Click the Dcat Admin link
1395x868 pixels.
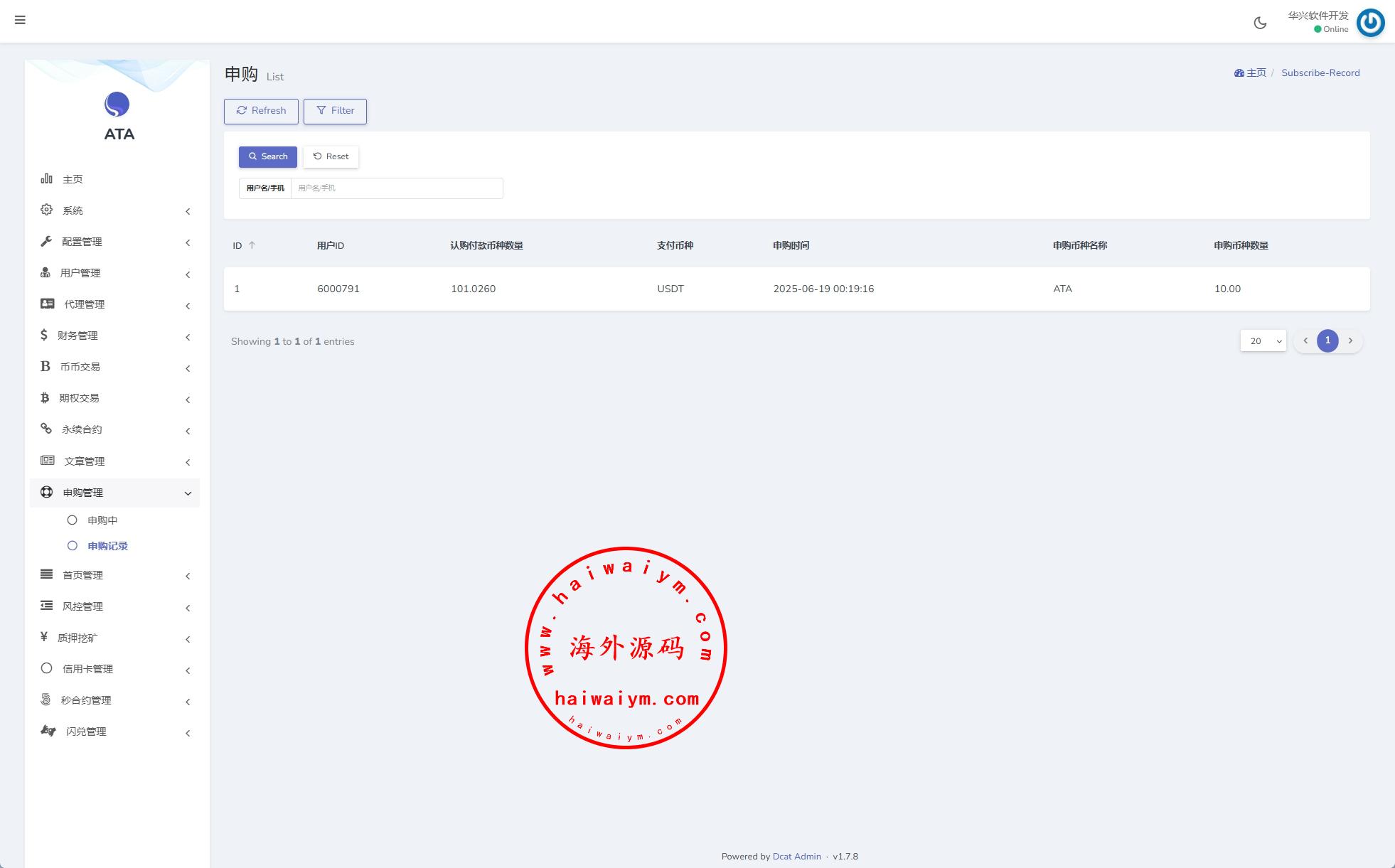click(796, 857)
